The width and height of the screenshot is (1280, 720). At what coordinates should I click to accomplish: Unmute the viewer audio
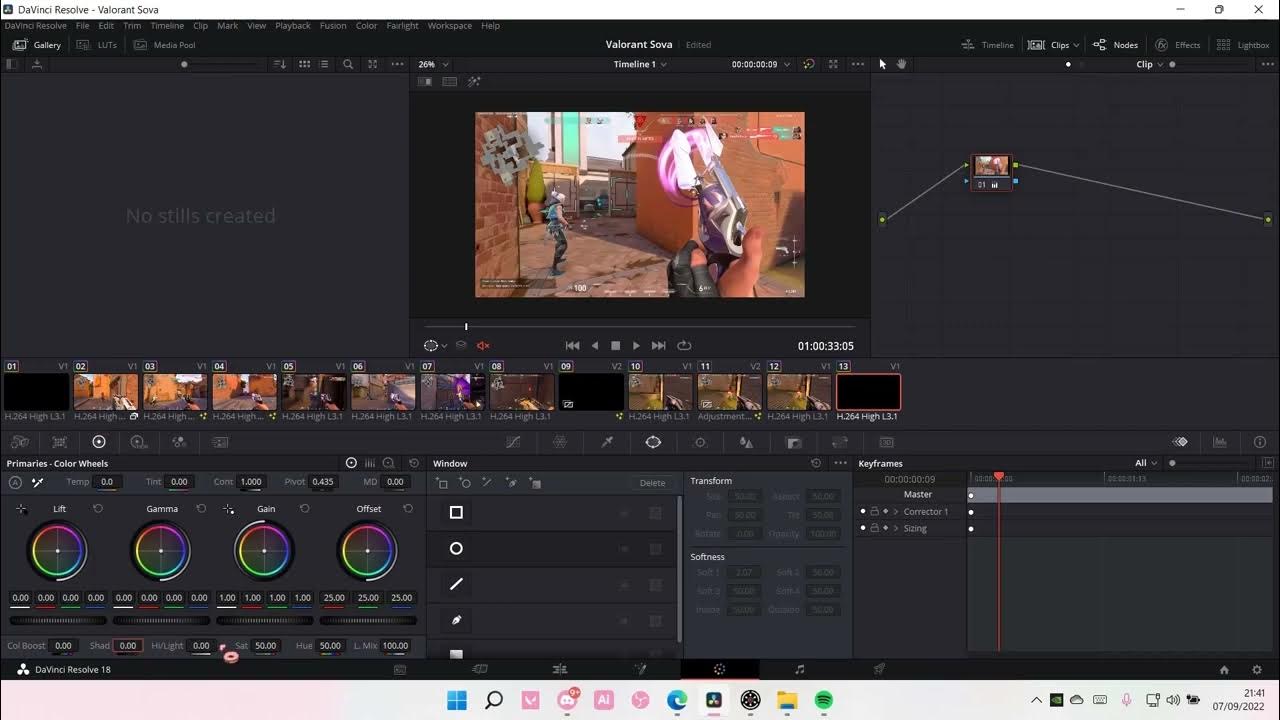coord(483,345)
